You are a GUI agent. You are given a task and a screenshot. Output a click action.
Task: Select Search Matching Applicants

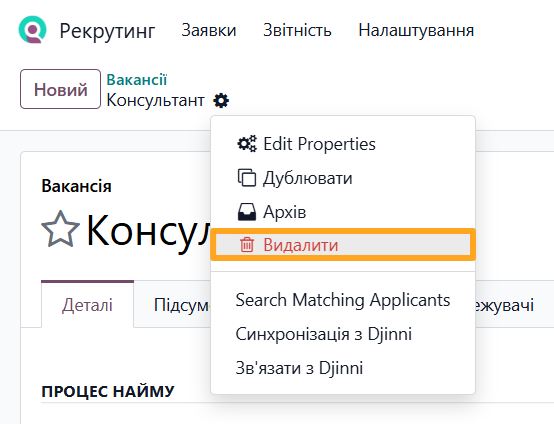(x=343, y=300)
